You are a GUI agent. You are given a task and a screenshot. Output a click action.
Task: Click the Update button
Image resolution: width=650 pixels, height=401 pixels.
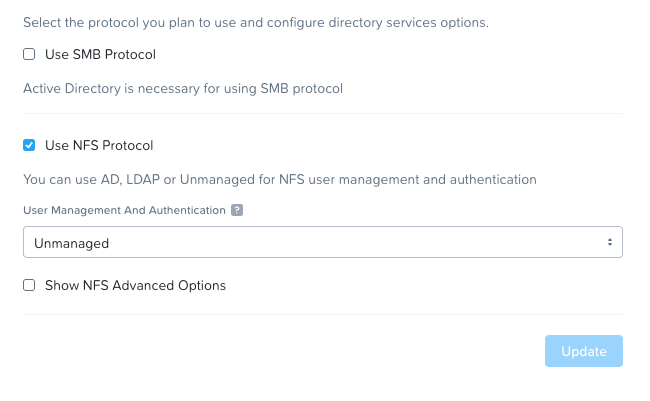coord(583,351)
